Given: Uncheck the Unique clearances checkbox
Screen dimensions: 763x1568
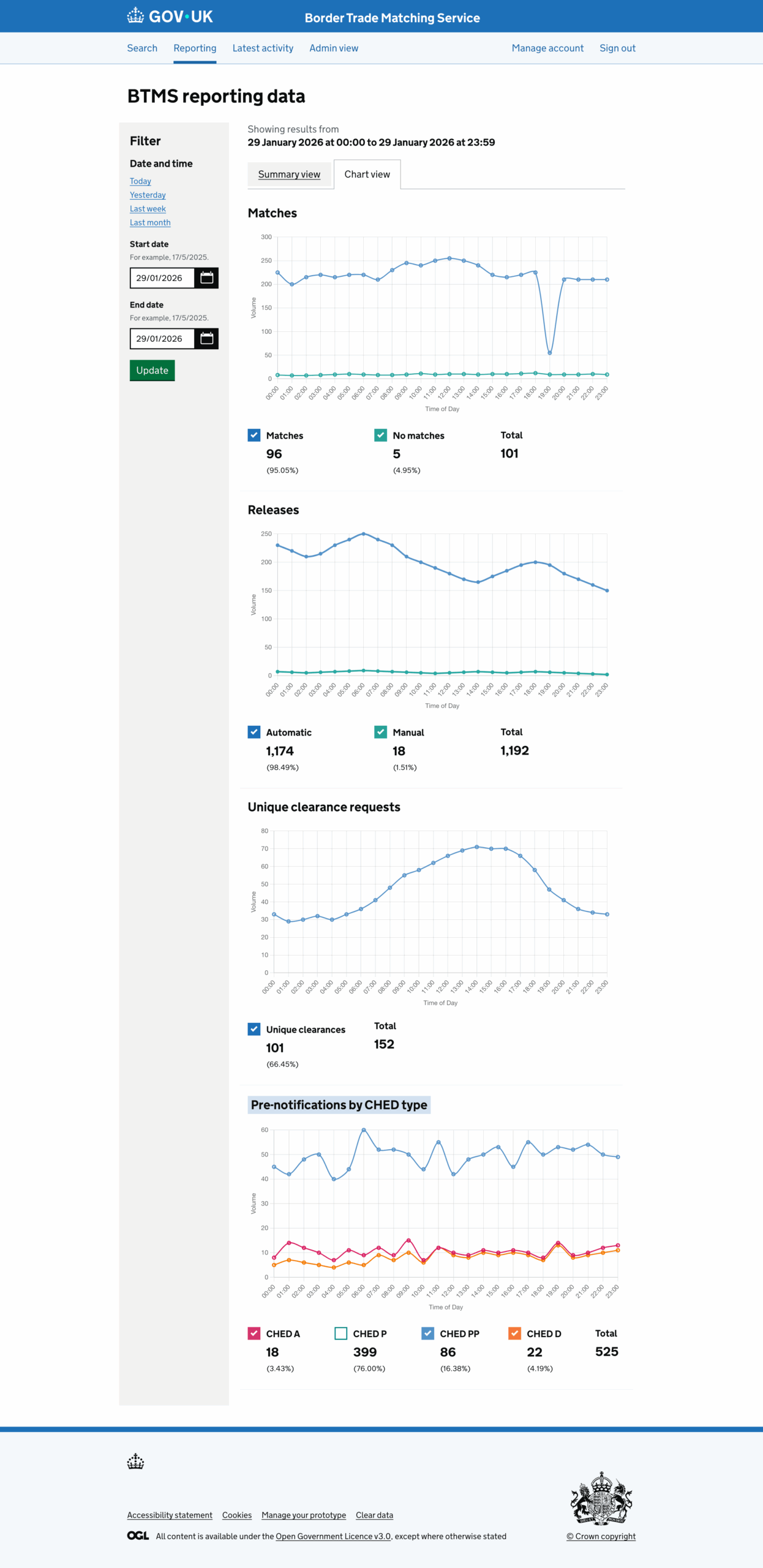Looking at the screenshot, I should [254, 1029].
